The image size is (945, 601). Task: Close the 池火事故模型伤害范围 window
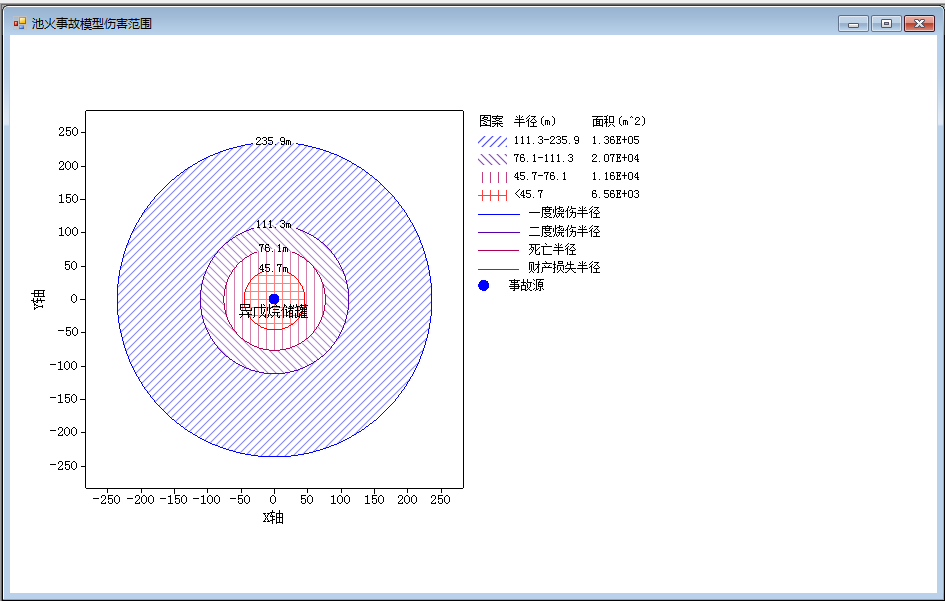coord(919,24)
